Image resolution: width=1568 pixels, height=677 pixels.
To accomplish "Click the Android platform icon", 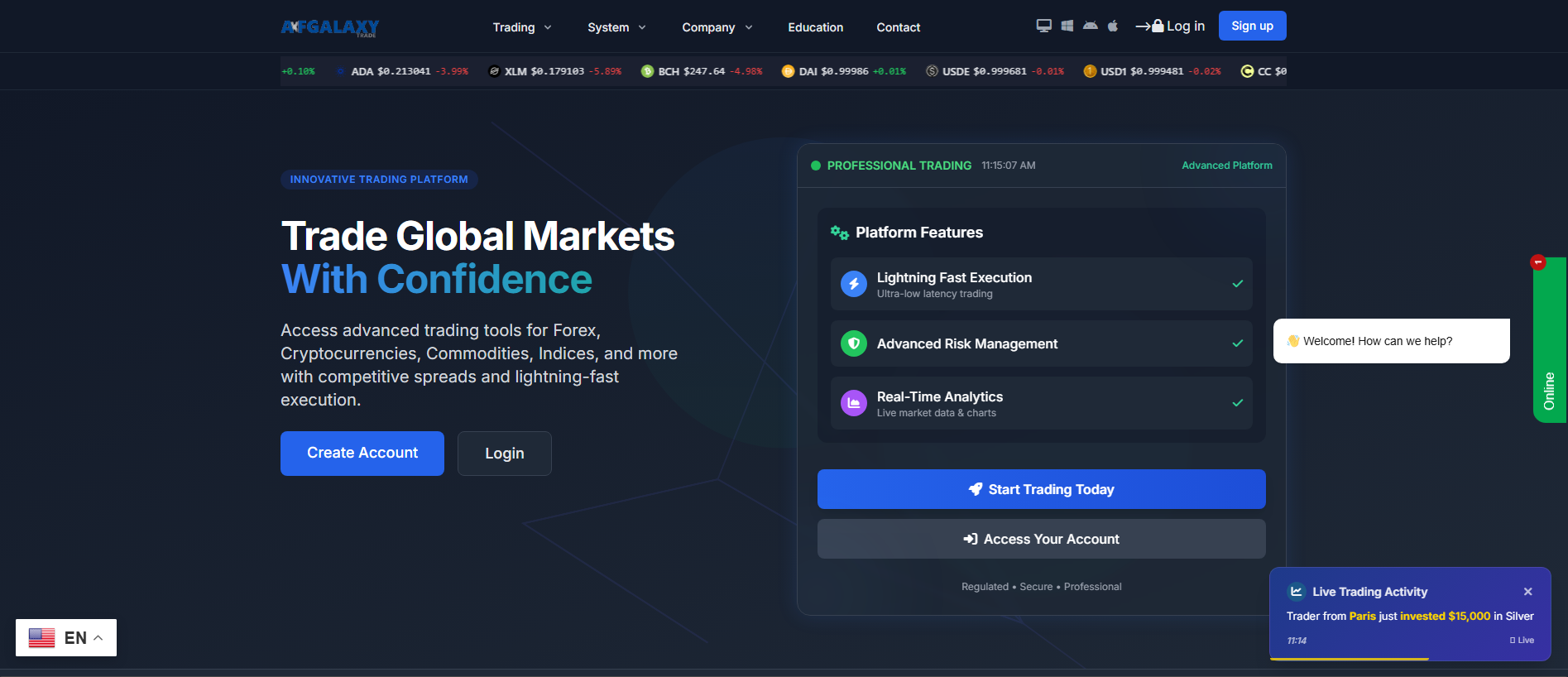I will point(1091,26).
